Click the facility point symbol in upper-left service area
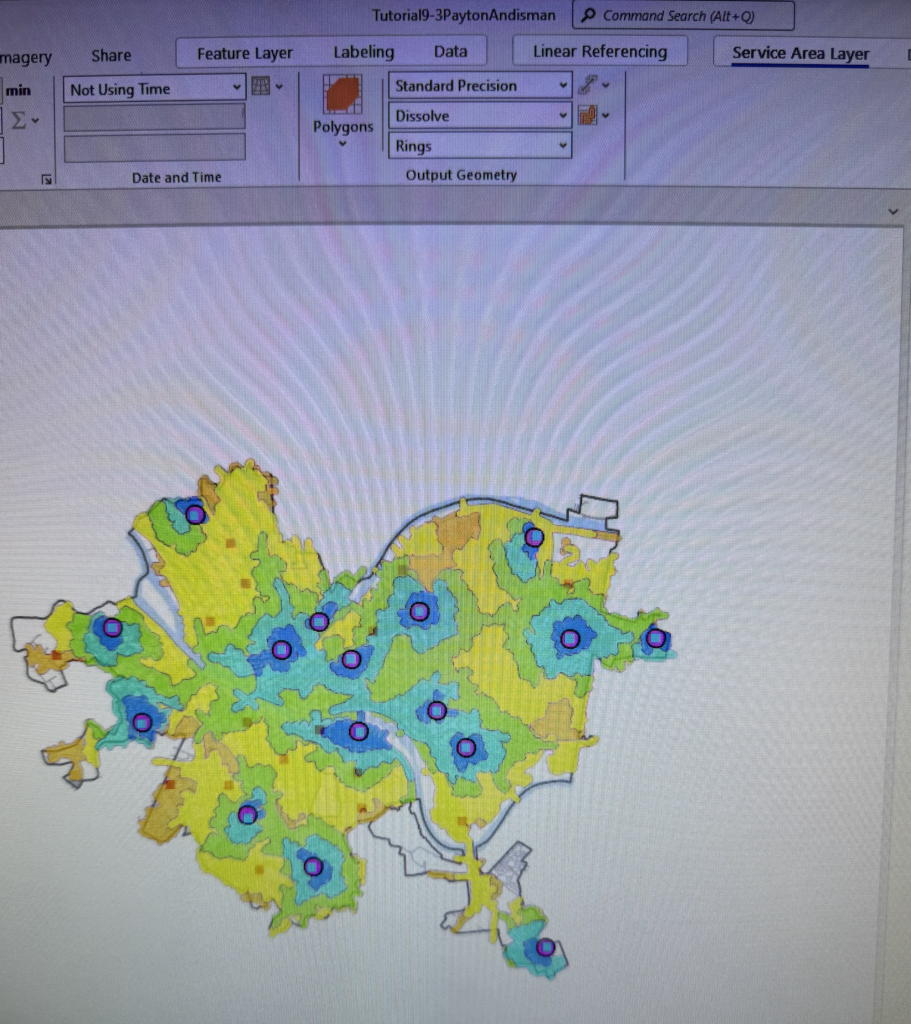The image size is (911, 1024). 194,514
